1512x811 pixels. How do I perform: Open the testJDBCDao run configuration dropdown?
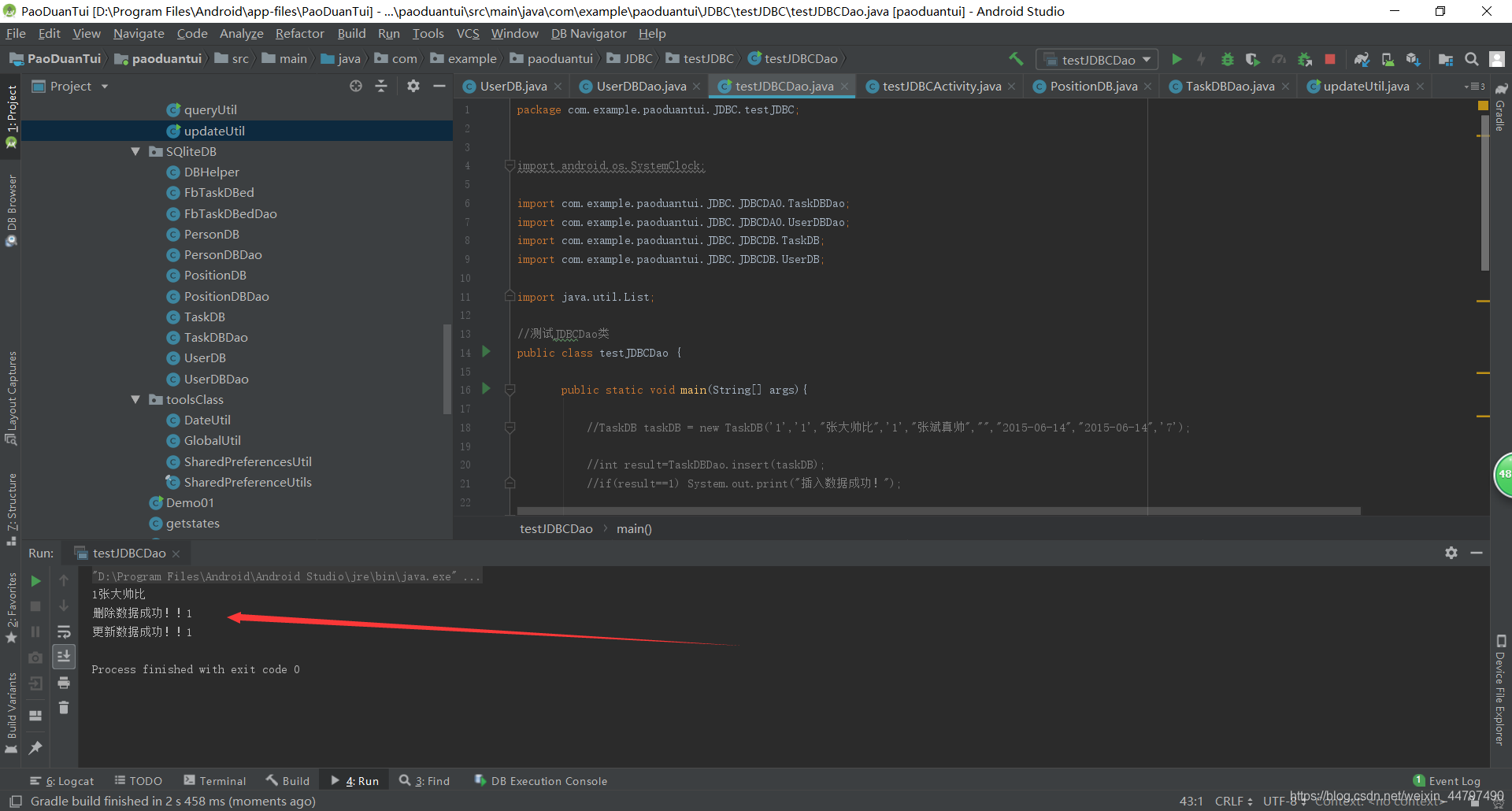tap(1097, 59)
